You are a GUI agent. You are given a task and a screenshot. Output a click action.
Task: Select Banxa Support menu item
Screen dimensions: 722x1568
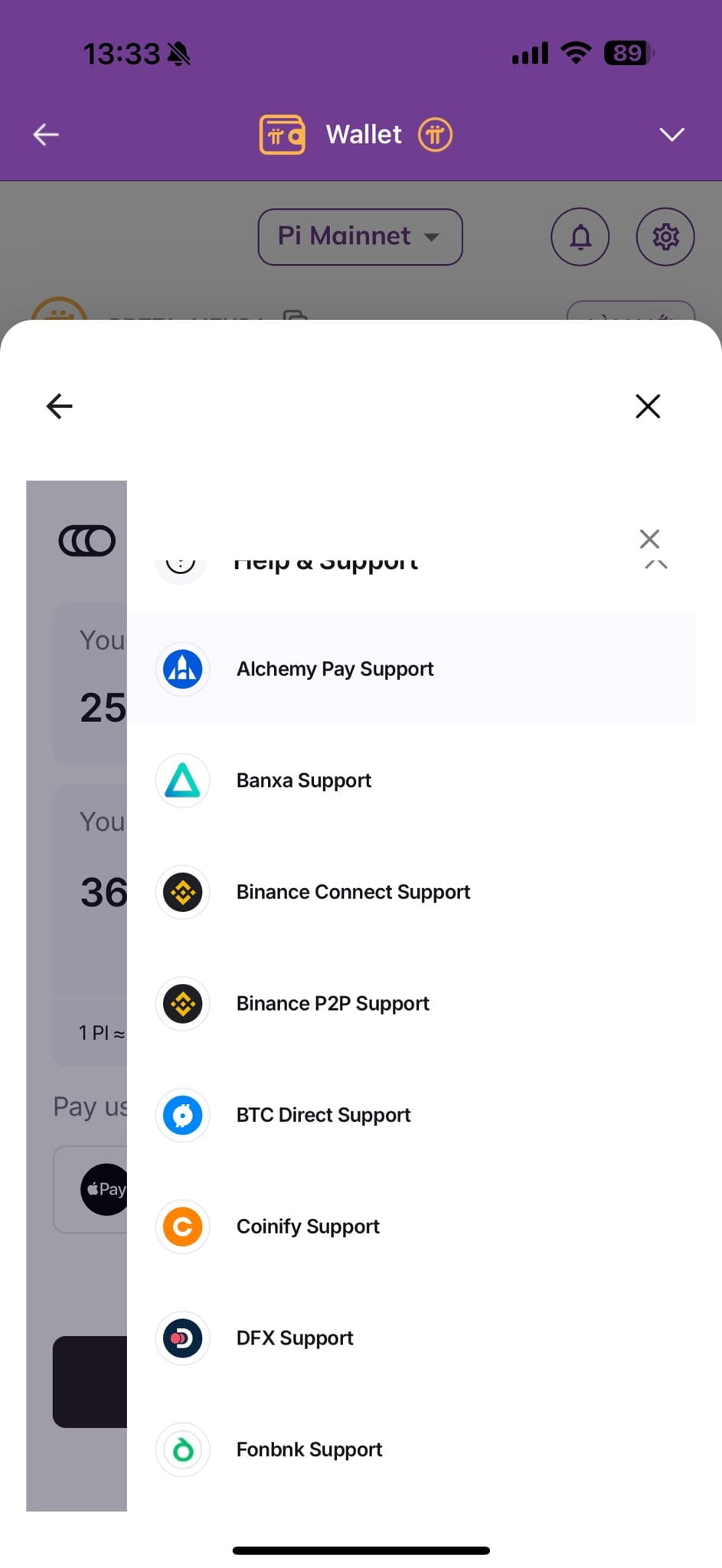[x=304, y=781]
